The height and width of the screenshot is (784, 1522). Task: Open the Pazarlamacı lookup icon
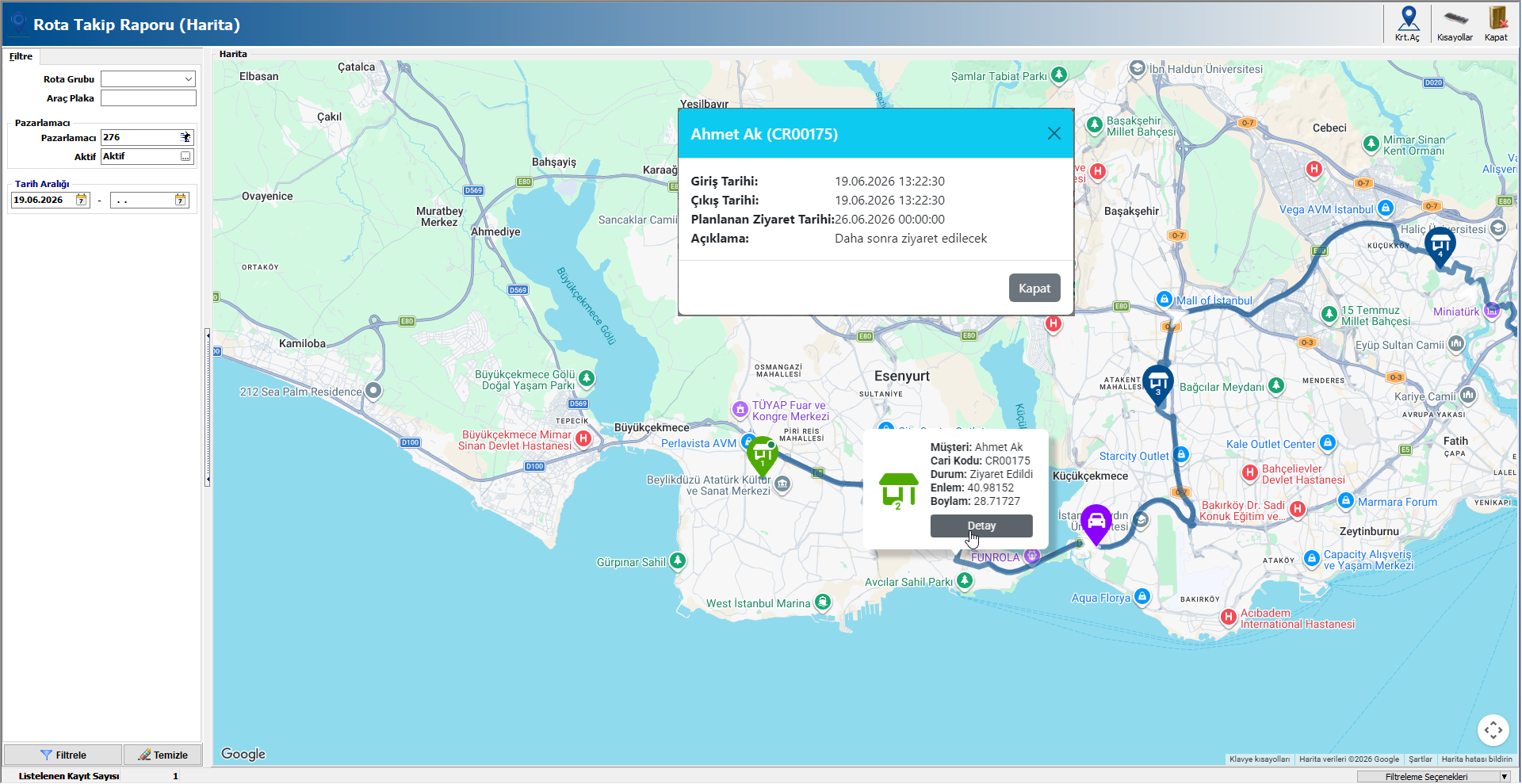tap(185, 137)
